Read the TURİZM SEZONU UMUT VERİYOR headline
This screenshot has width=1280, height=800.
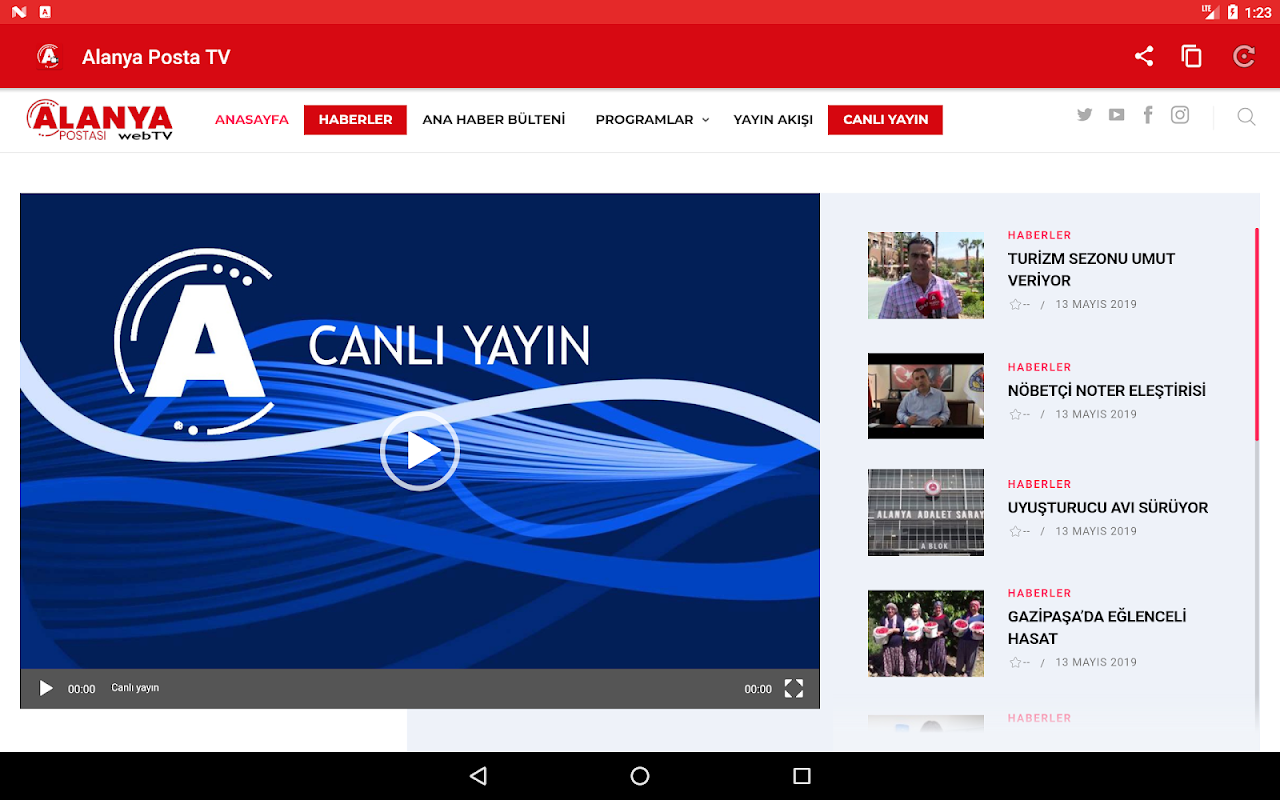pos(1091,269)
